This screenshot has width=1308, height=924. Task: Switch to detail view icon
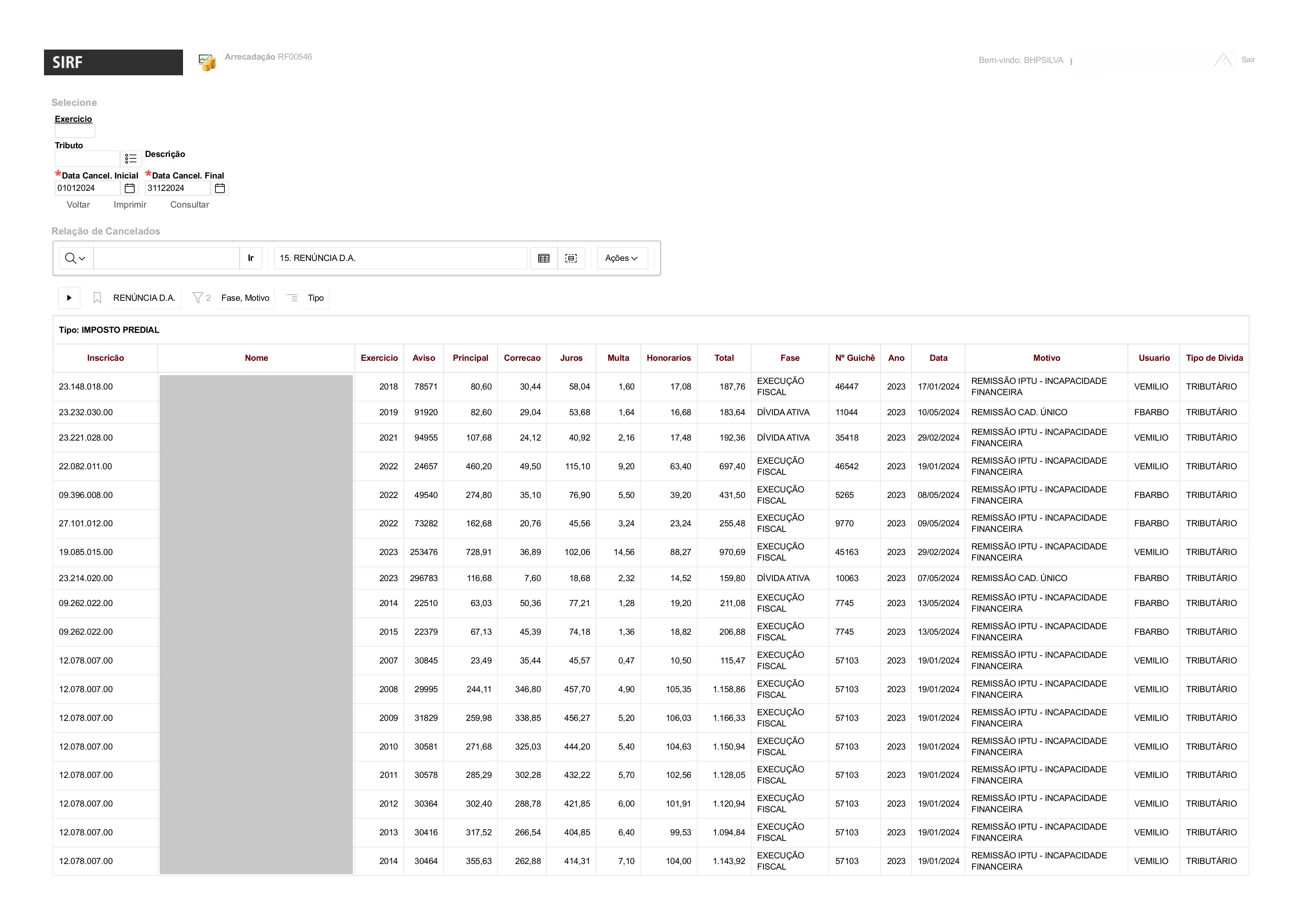coord(571,258)
